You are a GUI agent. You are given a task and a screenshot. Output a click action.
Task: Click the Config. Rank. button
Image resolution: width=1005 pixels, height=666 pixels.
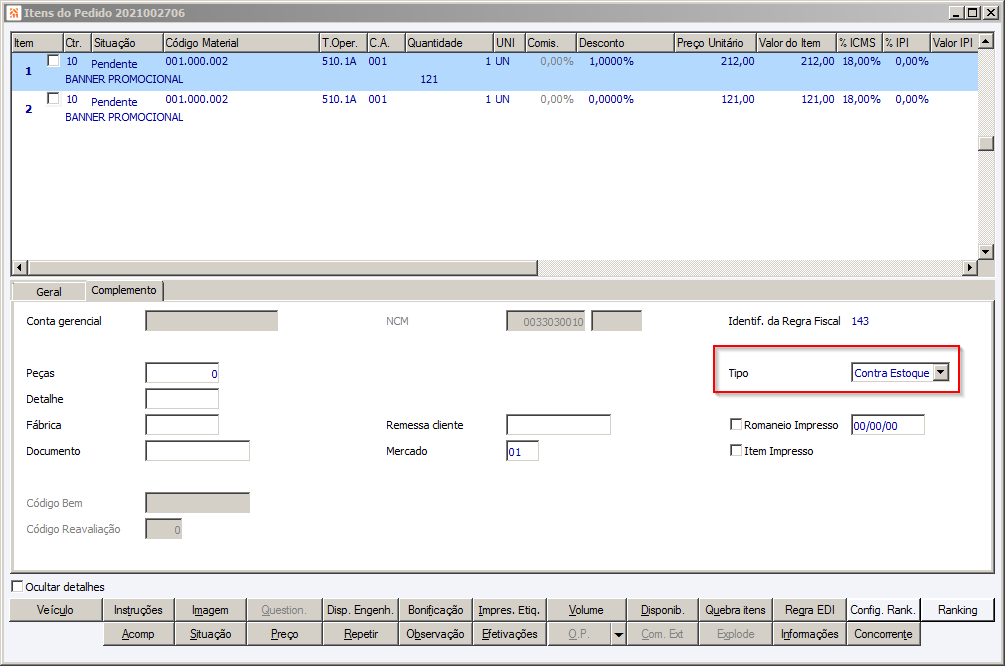(x=883, y=610)
